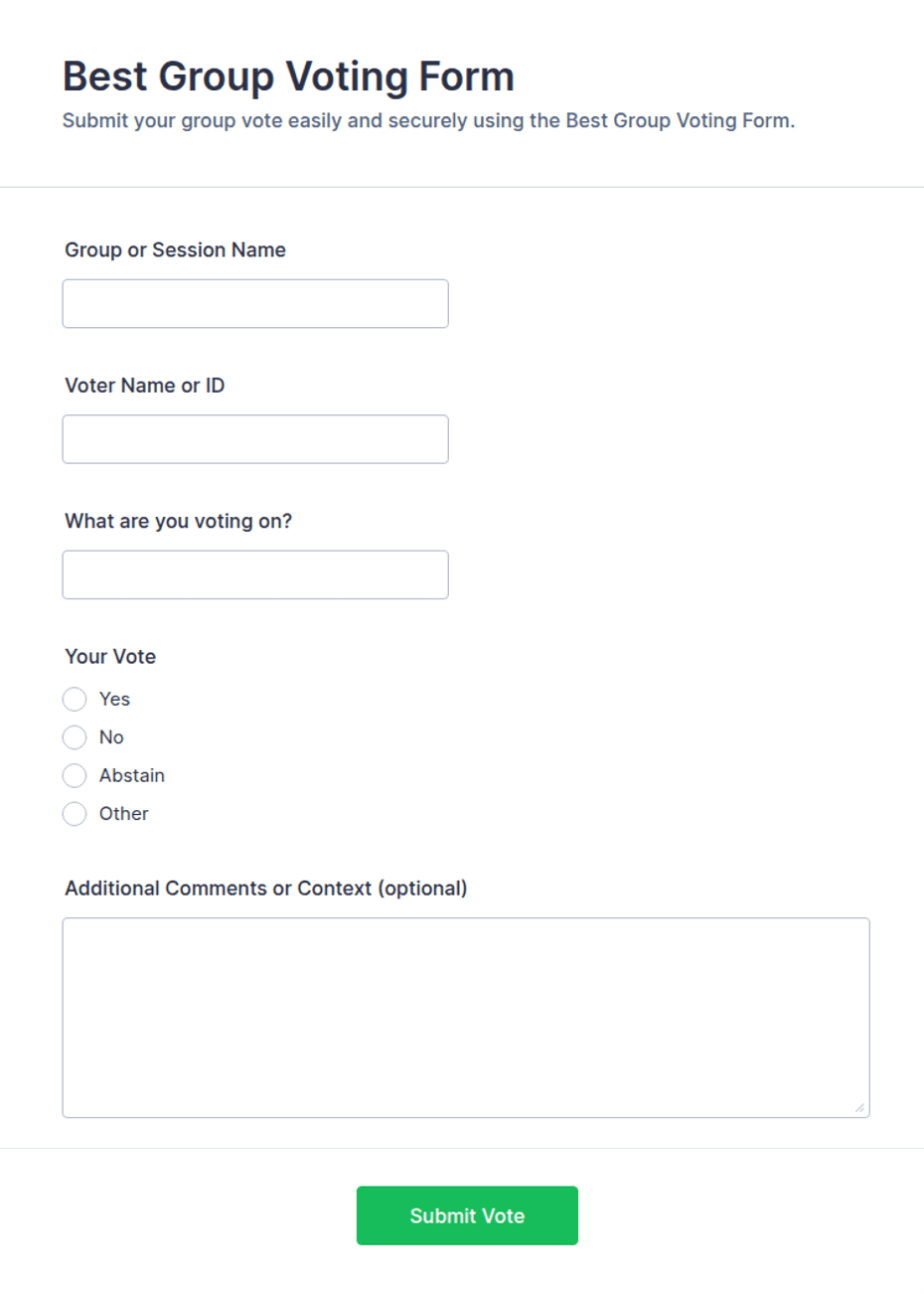Click the 'Additional Comments or Context (optional)' label
The height and width of the screenshot is (1294, 924).
[266, 889]
